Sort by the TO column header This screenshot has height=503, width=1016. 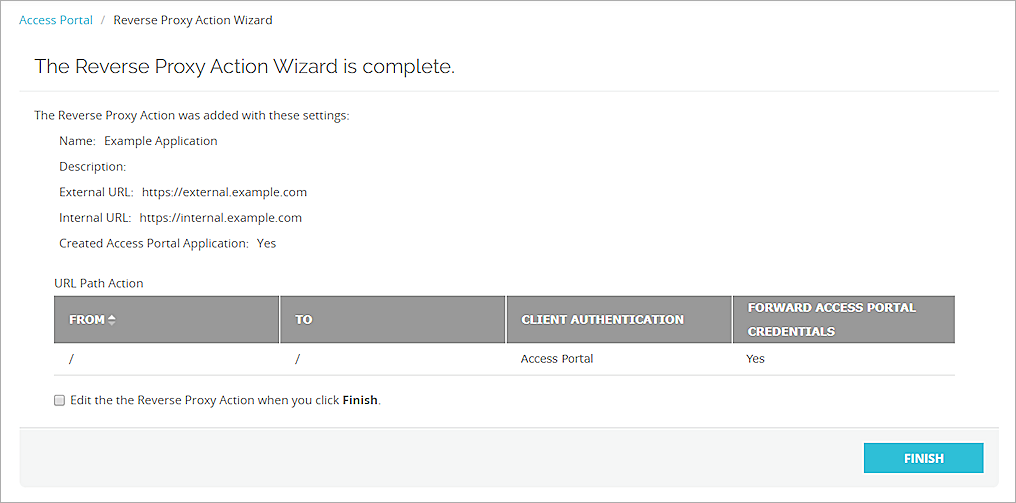[304, 320]
